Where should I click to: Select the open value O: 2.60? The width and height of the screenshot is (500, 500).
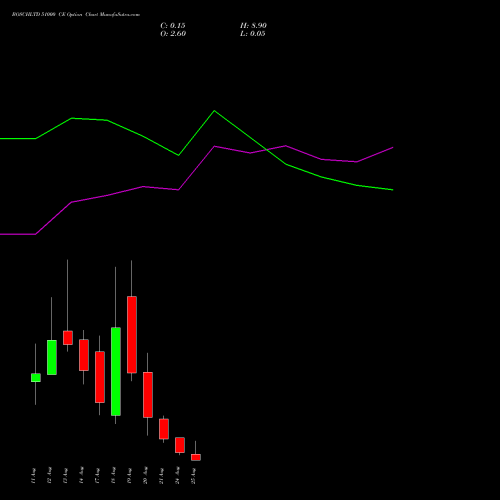click(x=173, y=34)
